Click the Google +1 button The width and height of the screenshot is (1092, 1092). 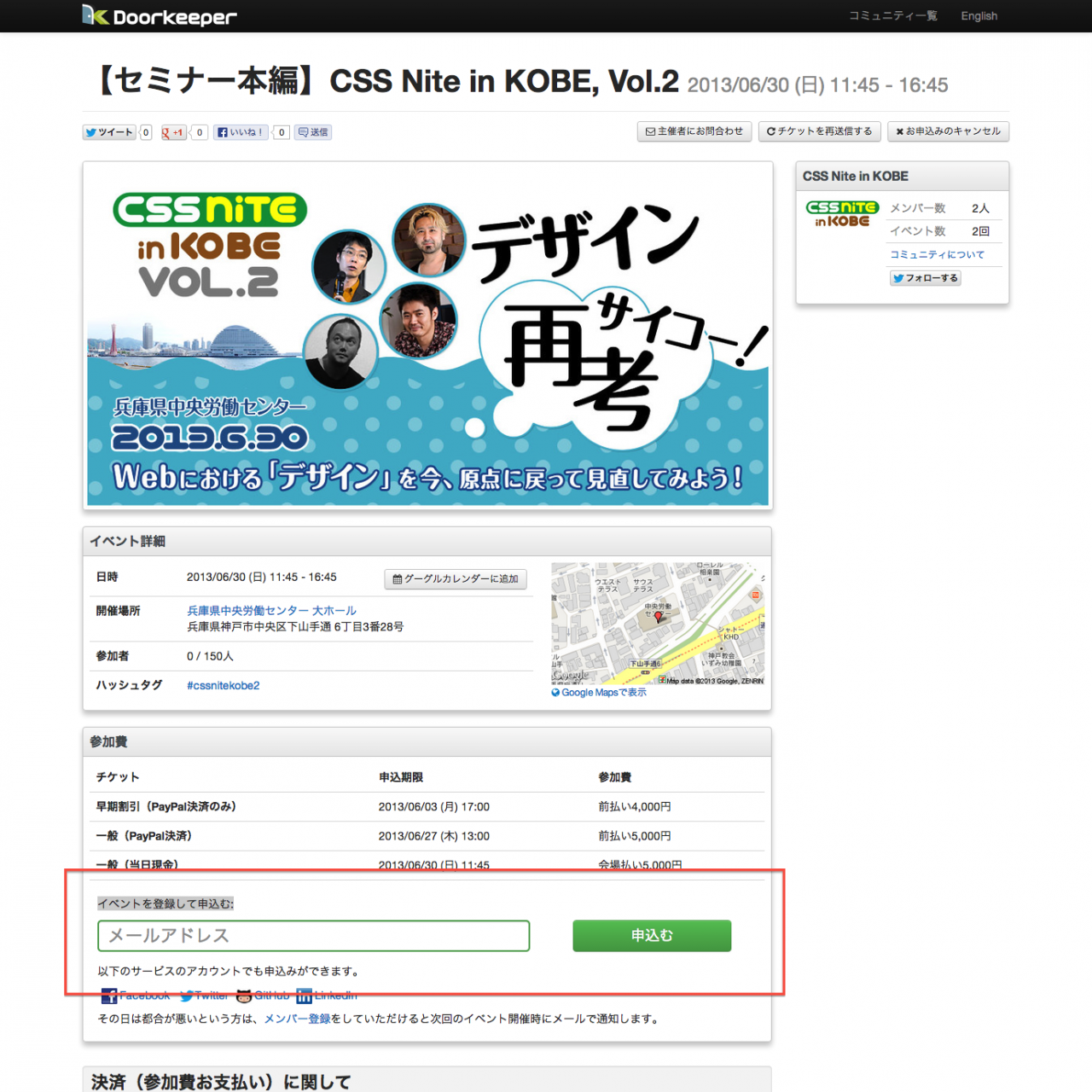pyautogui.click(x=174, y=132)
